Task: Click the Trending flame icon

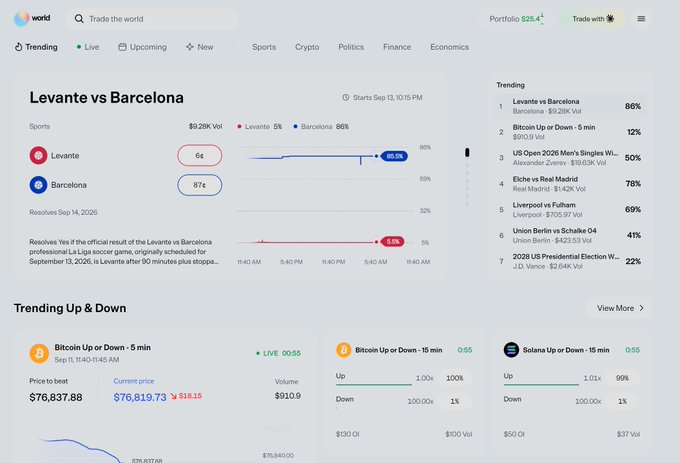Action: 18,47
